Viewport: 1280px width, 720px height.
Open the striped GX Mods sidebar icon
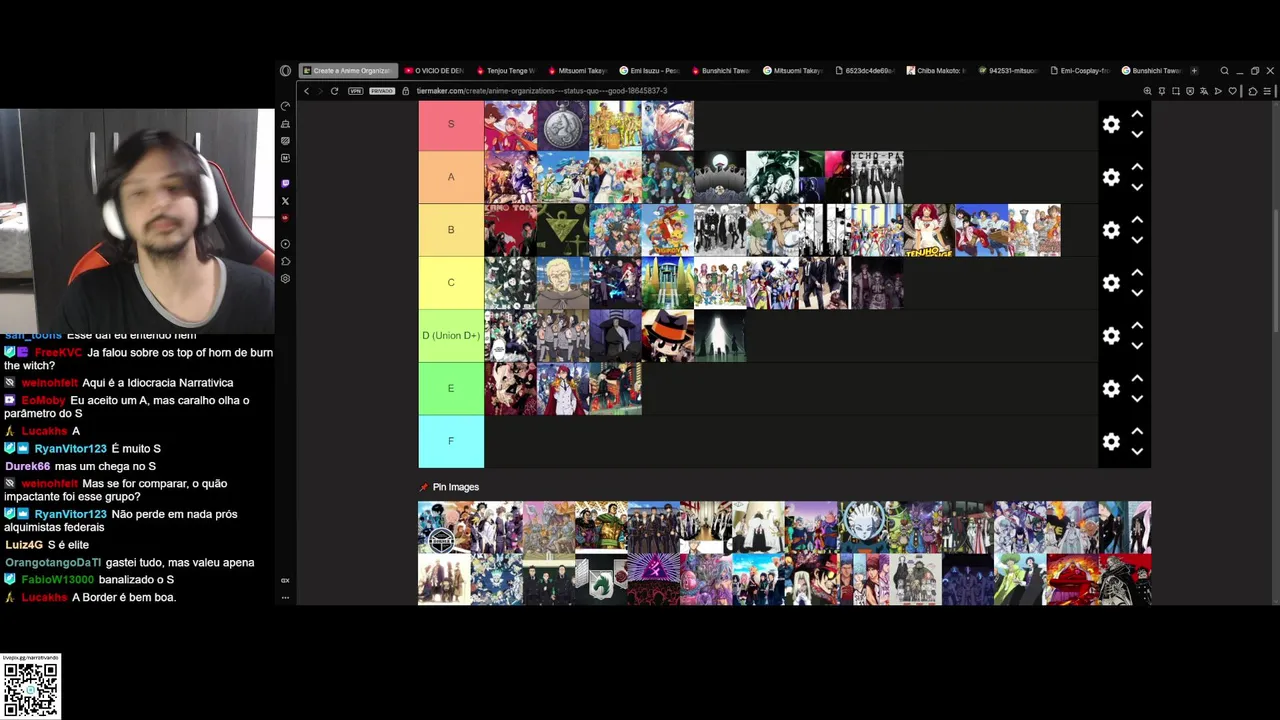coord(285,141)
